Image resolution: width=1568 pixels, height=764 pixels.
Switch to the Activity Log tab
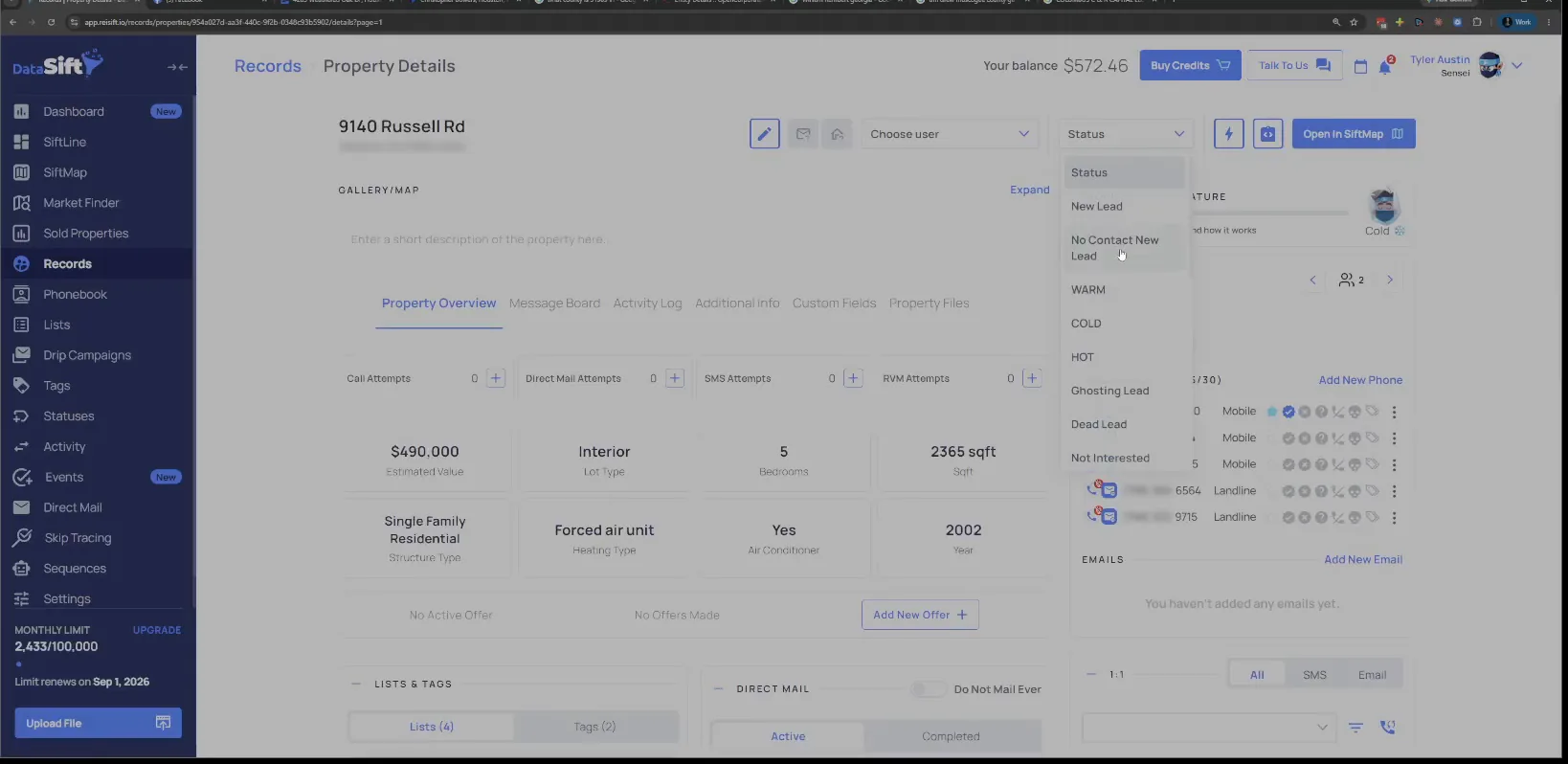pyautogui.click(x=647, y=303)
